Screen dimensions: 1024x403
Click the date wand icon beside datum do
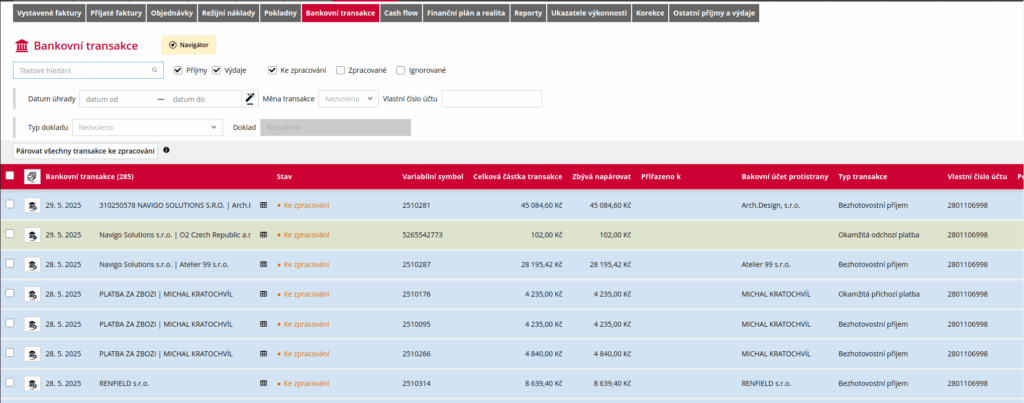tap(249, 99)
